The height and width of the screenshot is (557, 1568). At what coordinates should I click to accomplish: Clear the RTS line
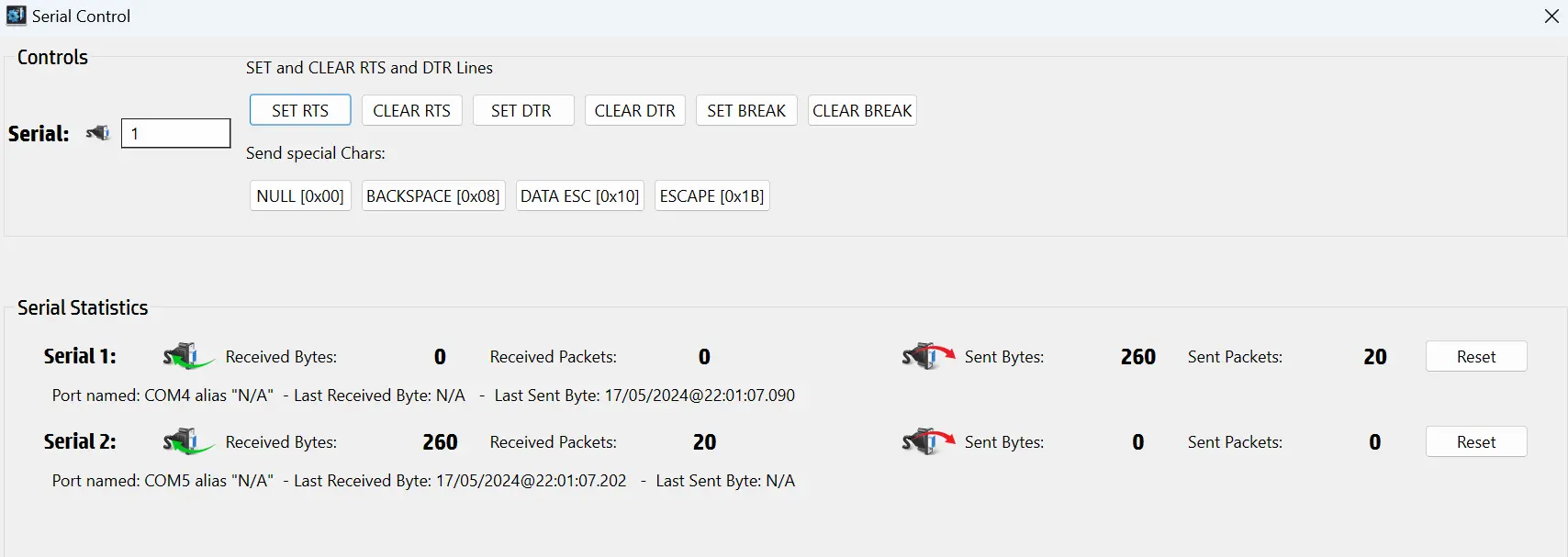click(x=411, y=110)
